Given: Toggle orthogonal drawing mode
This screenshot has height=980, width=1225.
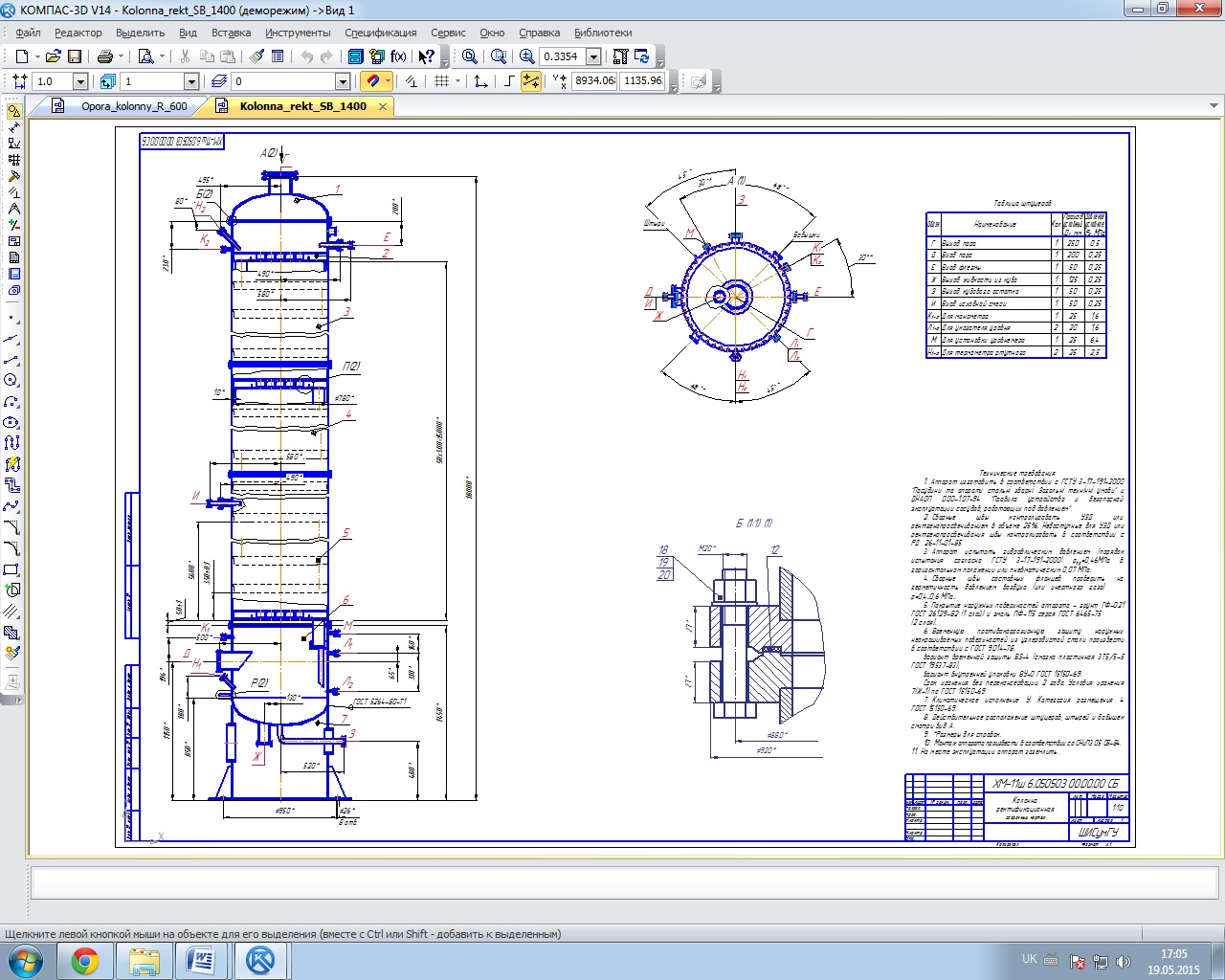Looking at the screenshot, I should (x=508, y=81).
